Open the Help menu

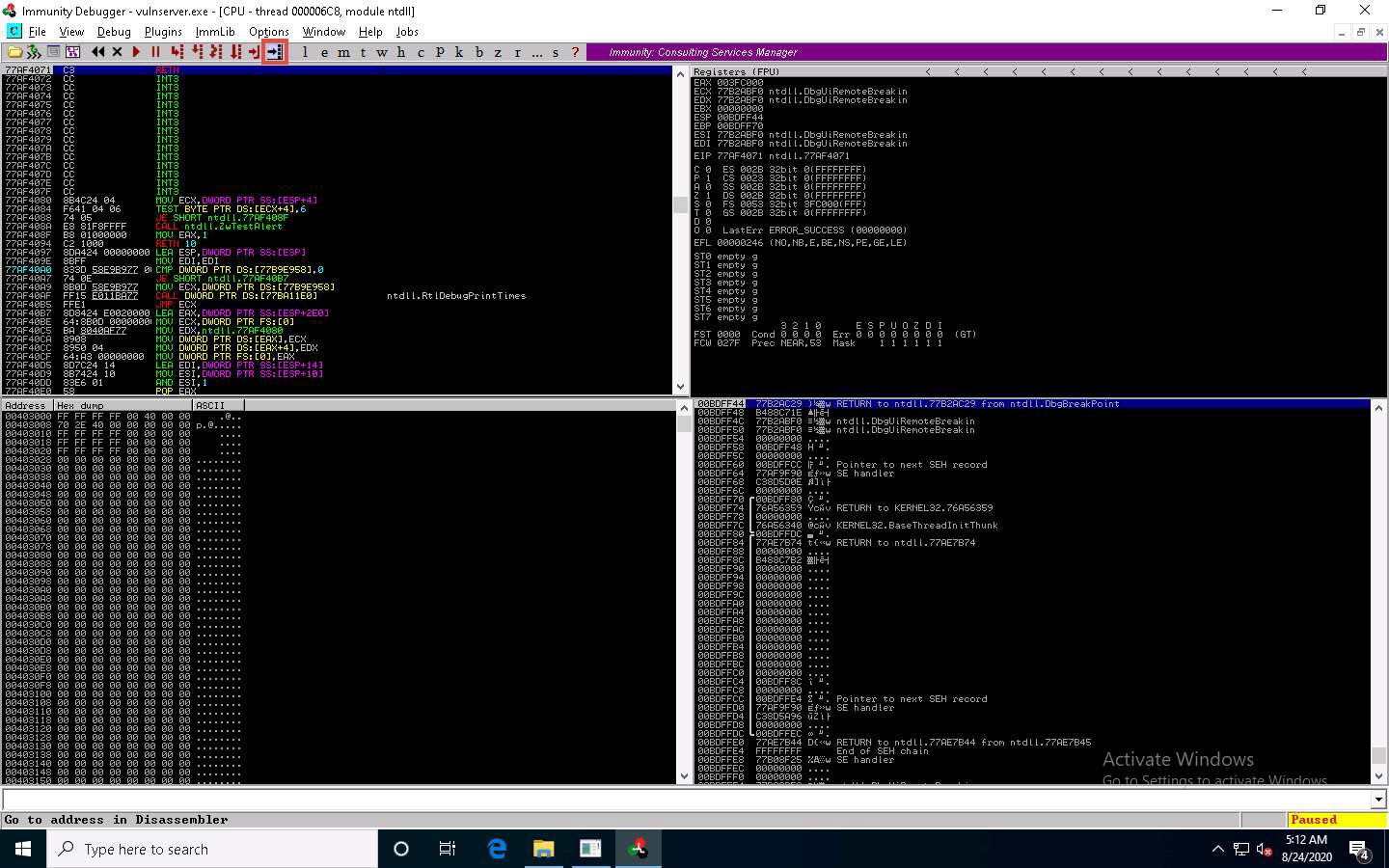[x=370, y=32]
